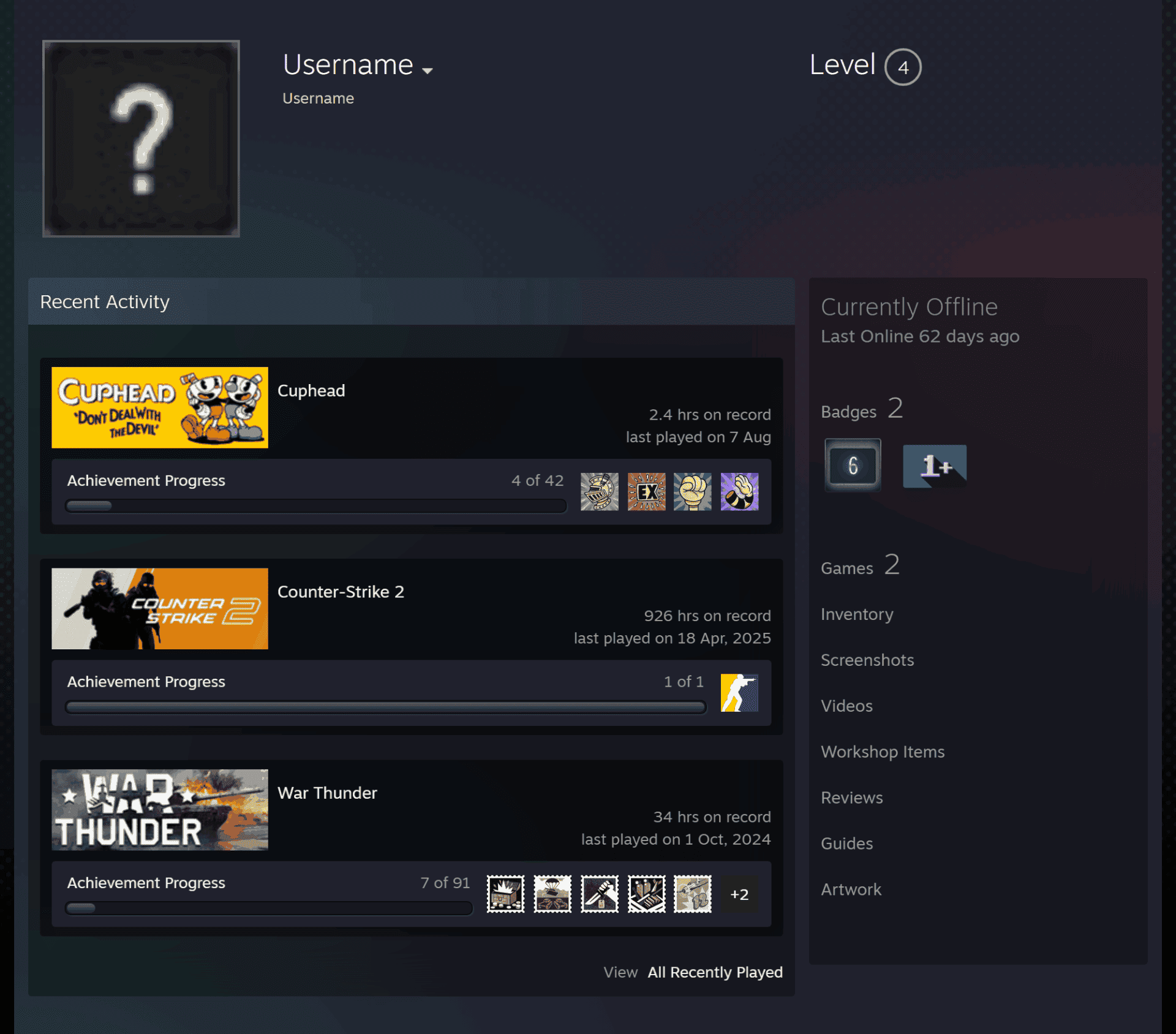The width and height of the screenshot is (1176, 1034).
Task: Select third War Thunder achievement icon
Action: (599, 894)
